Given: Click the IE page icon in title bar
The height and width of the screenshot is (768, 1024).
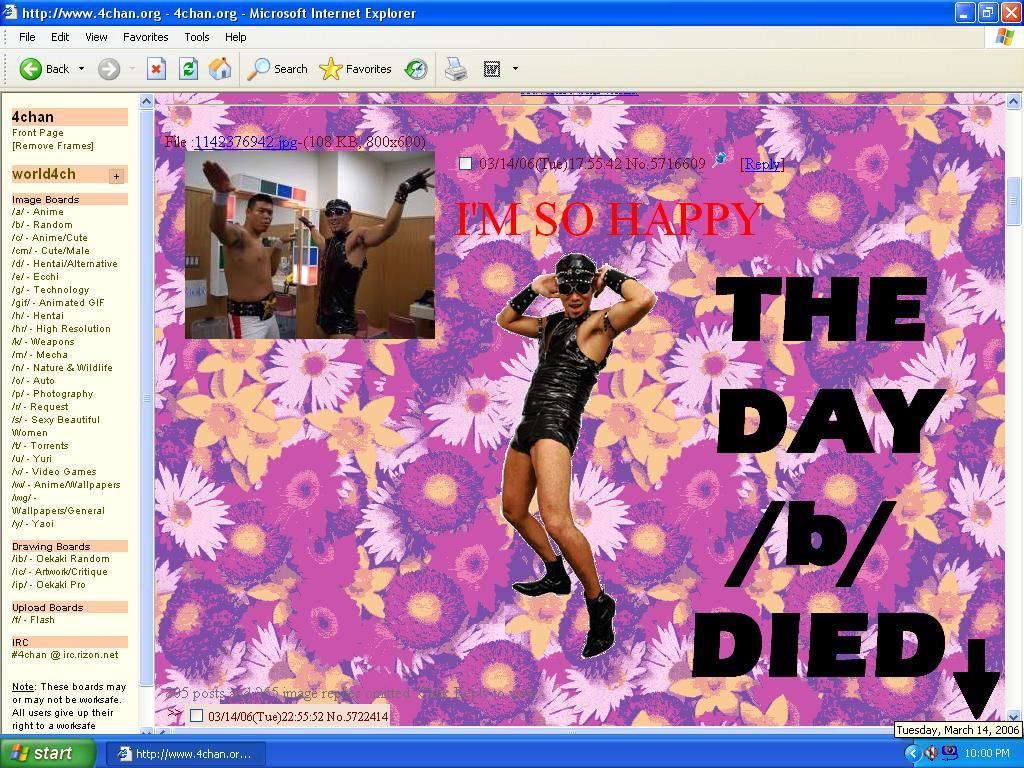Looking at the screenshot, I should coord(10,12).
